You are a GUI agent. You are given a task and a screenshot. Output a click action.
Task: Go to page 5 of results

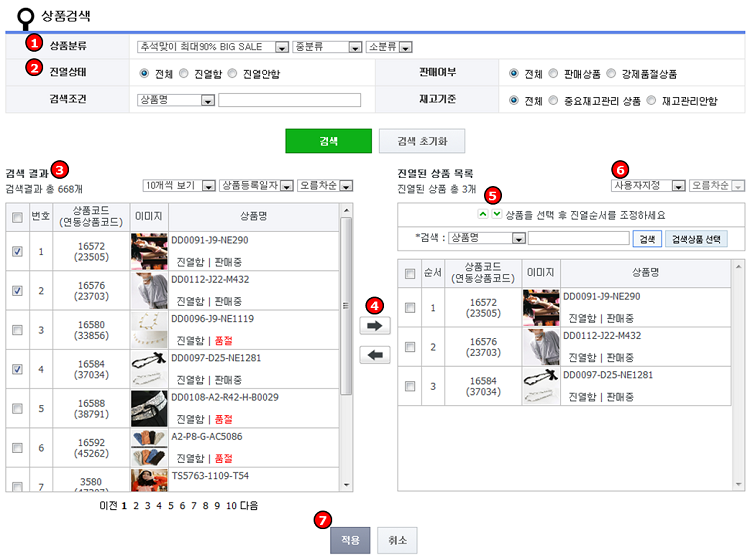point(169,506)
